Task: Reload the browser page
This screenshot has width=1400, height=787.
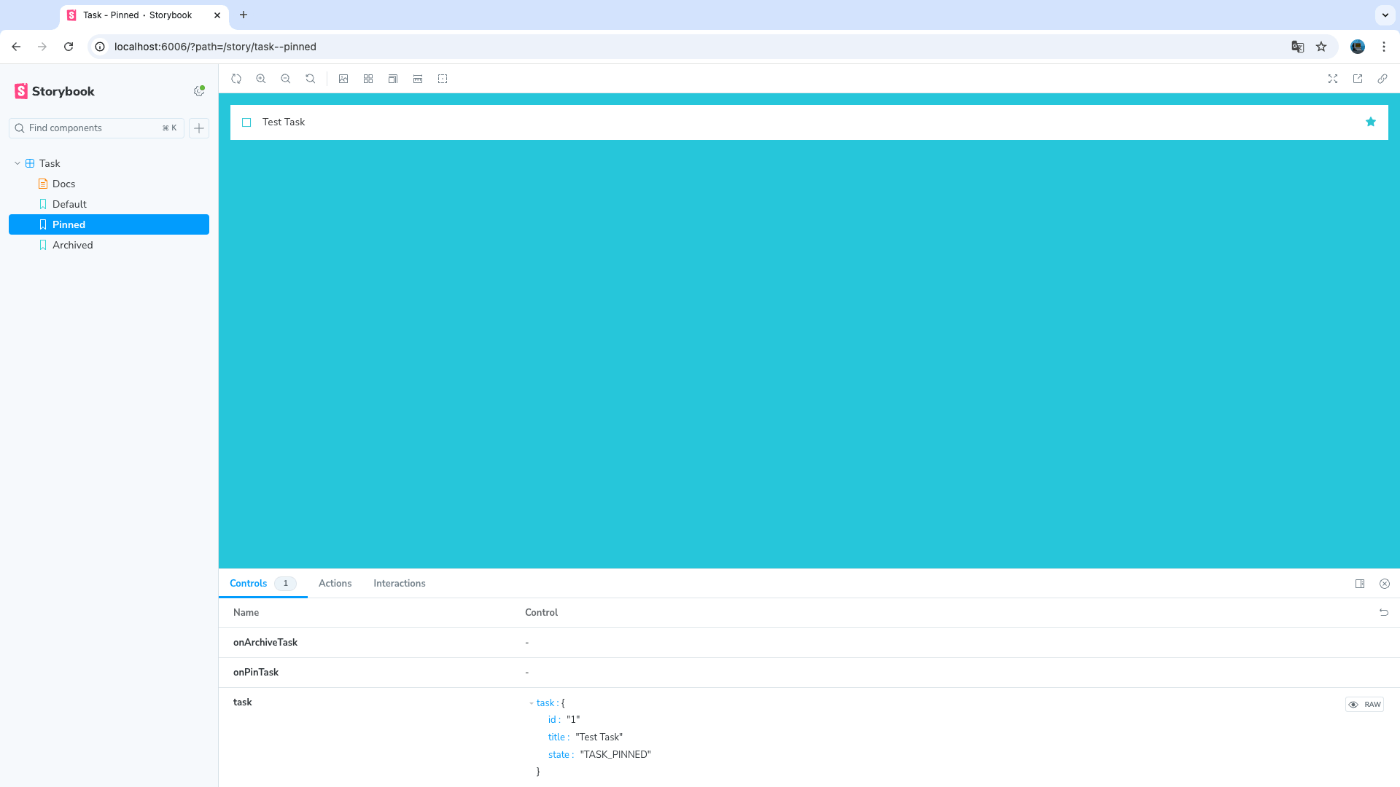Action: pos(68,46)
